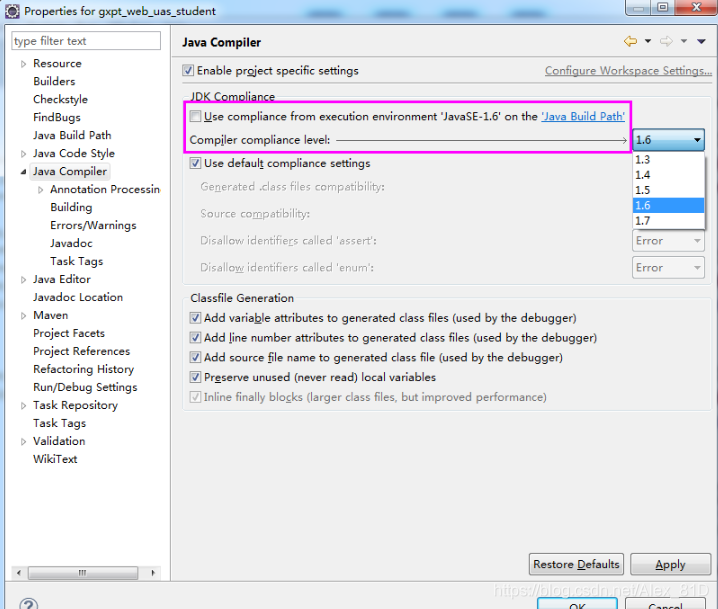Collapse the Java Compiler tree node
Image resolution: width=718 pixels, height=609 pixels.
[23, 172]
